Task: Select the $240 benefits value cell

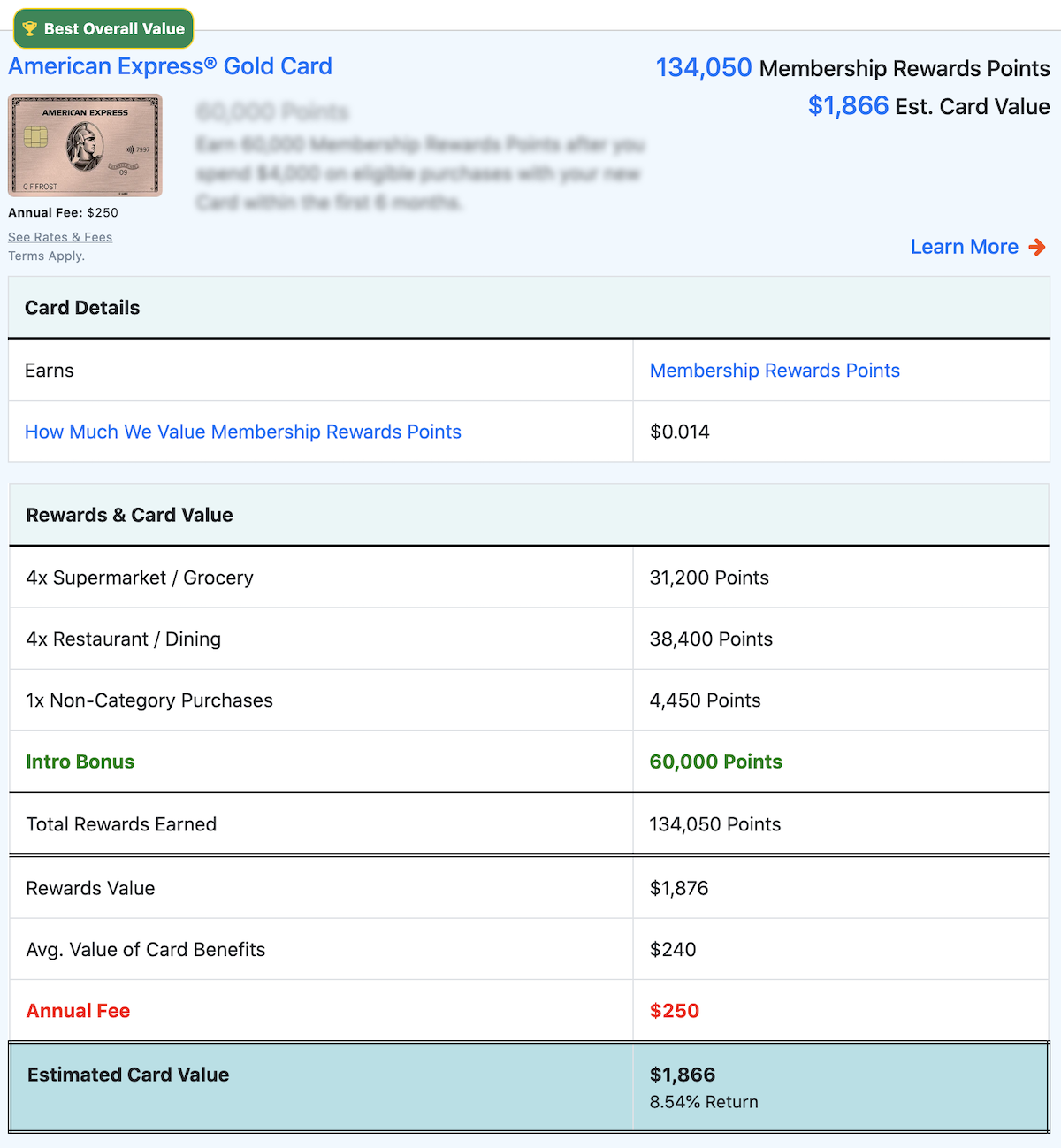Action: 673,949
